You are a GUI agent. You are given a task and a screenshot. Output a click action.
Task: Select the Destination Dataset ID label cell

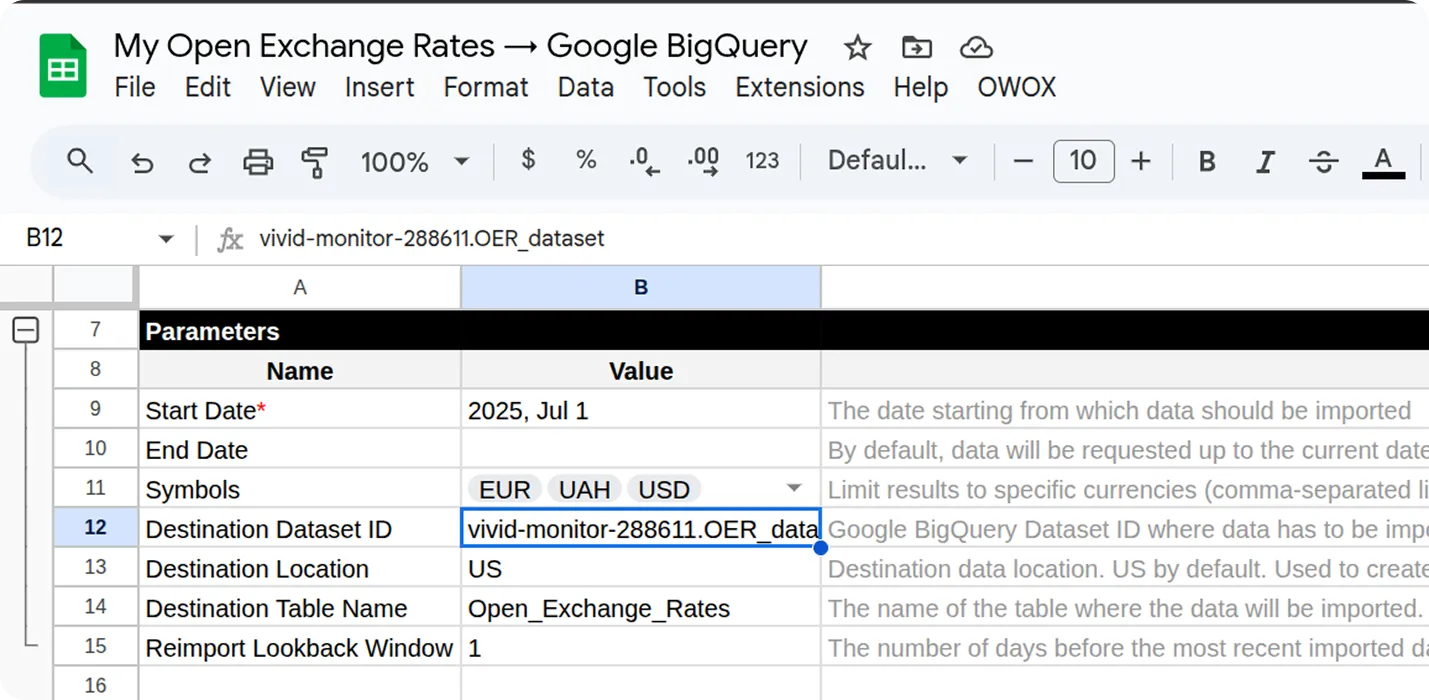(300, 528)
